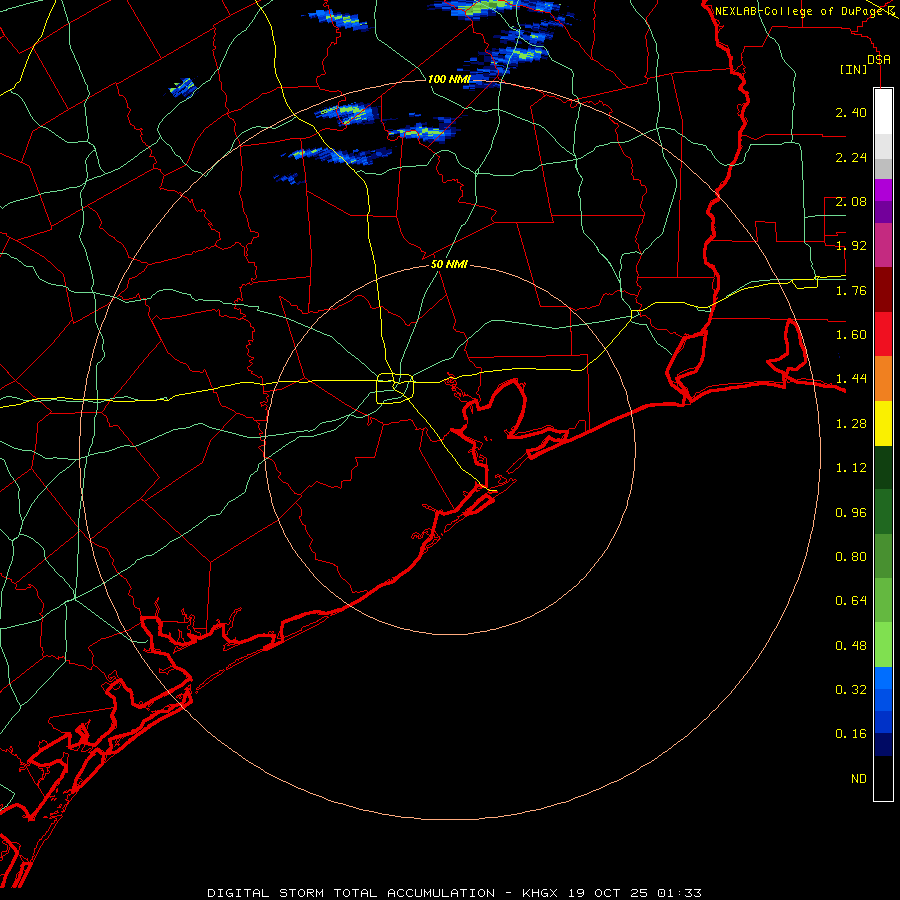Click the 0.64 scale value
The image size is (900, 900).
[851, 601]
